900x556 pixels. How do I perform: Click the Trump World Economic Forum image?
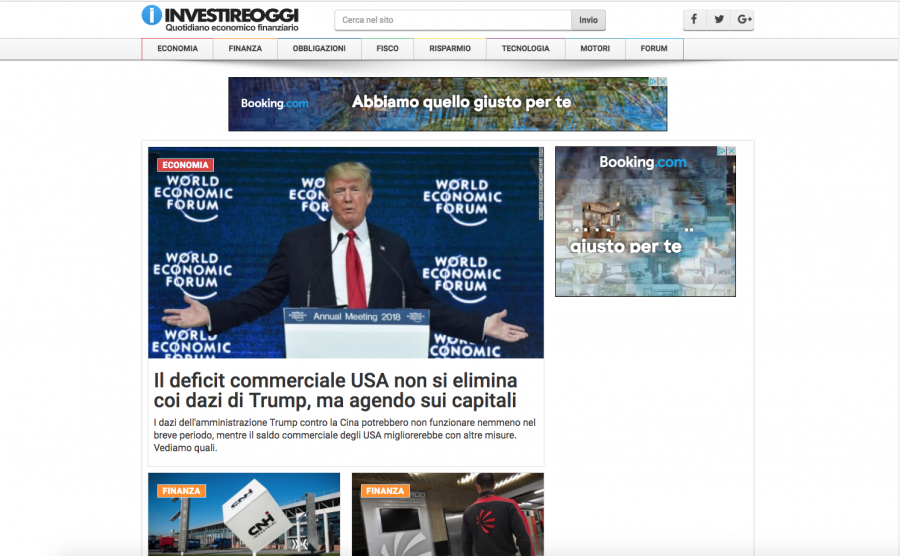(345, 252)
